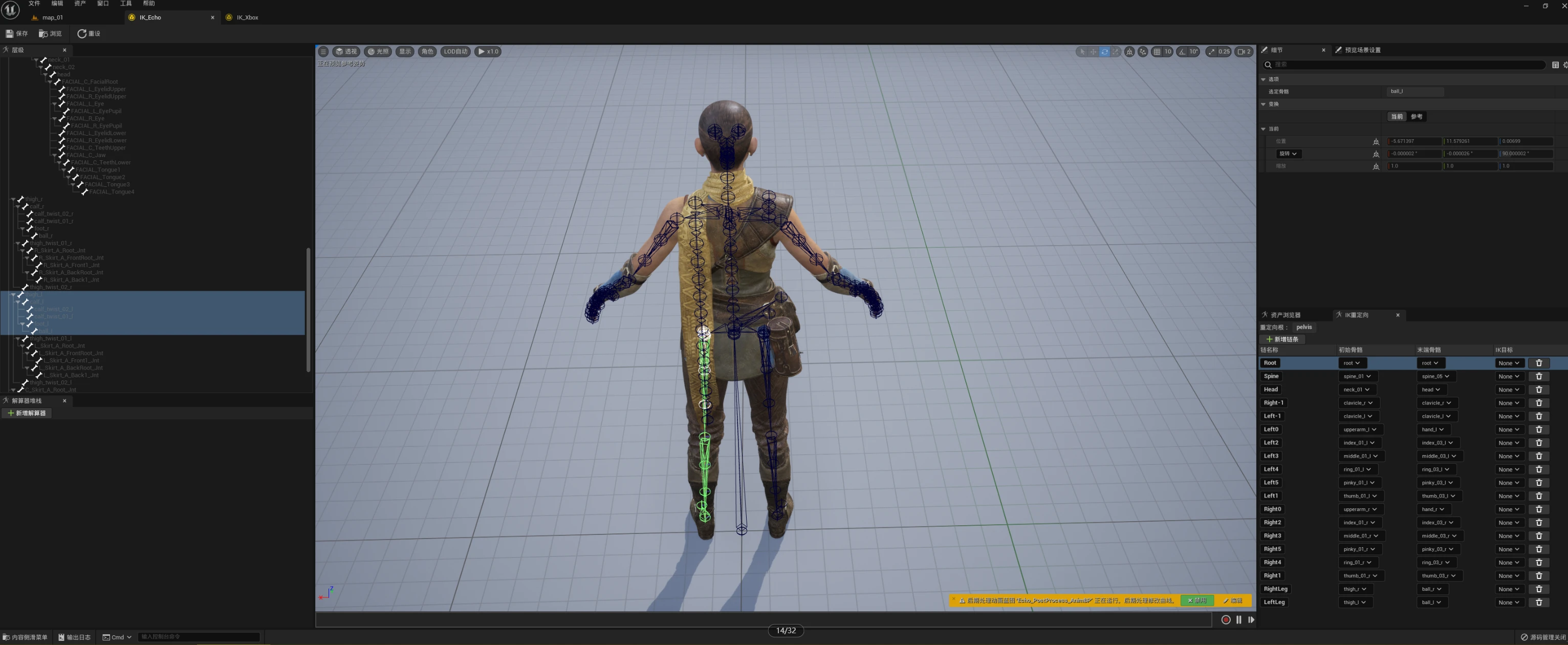Viewport: 1568px width, 645px height.
Task: Click the 禁用 disable button in warning
Action: [x=1197, y=600]
